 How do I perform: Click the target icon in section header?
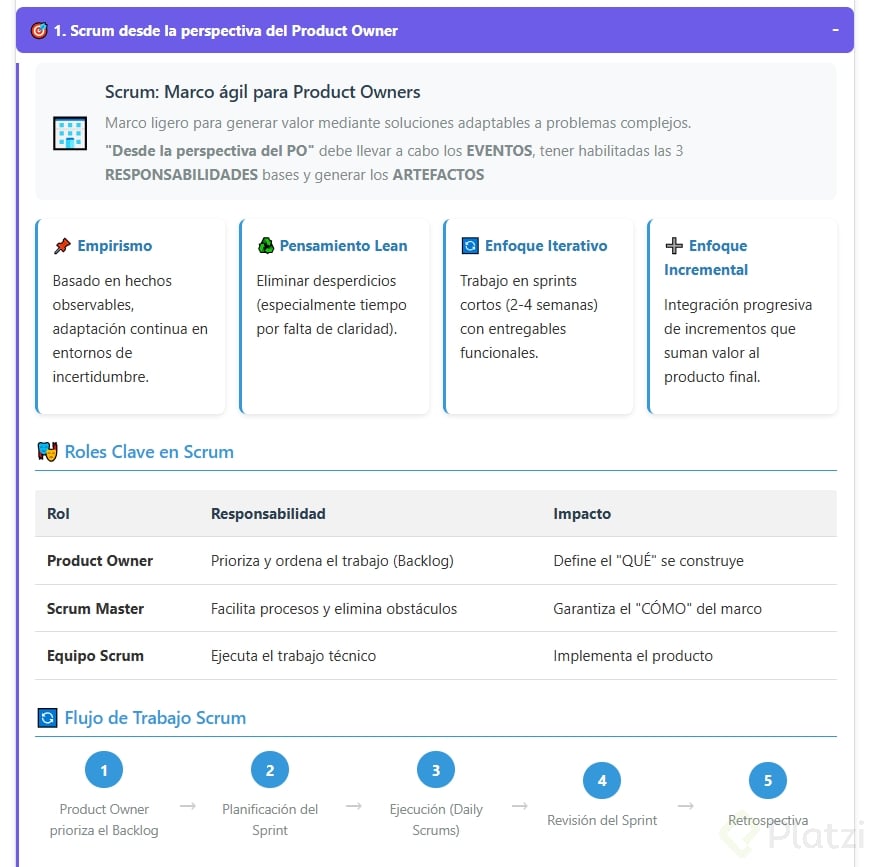39,31
